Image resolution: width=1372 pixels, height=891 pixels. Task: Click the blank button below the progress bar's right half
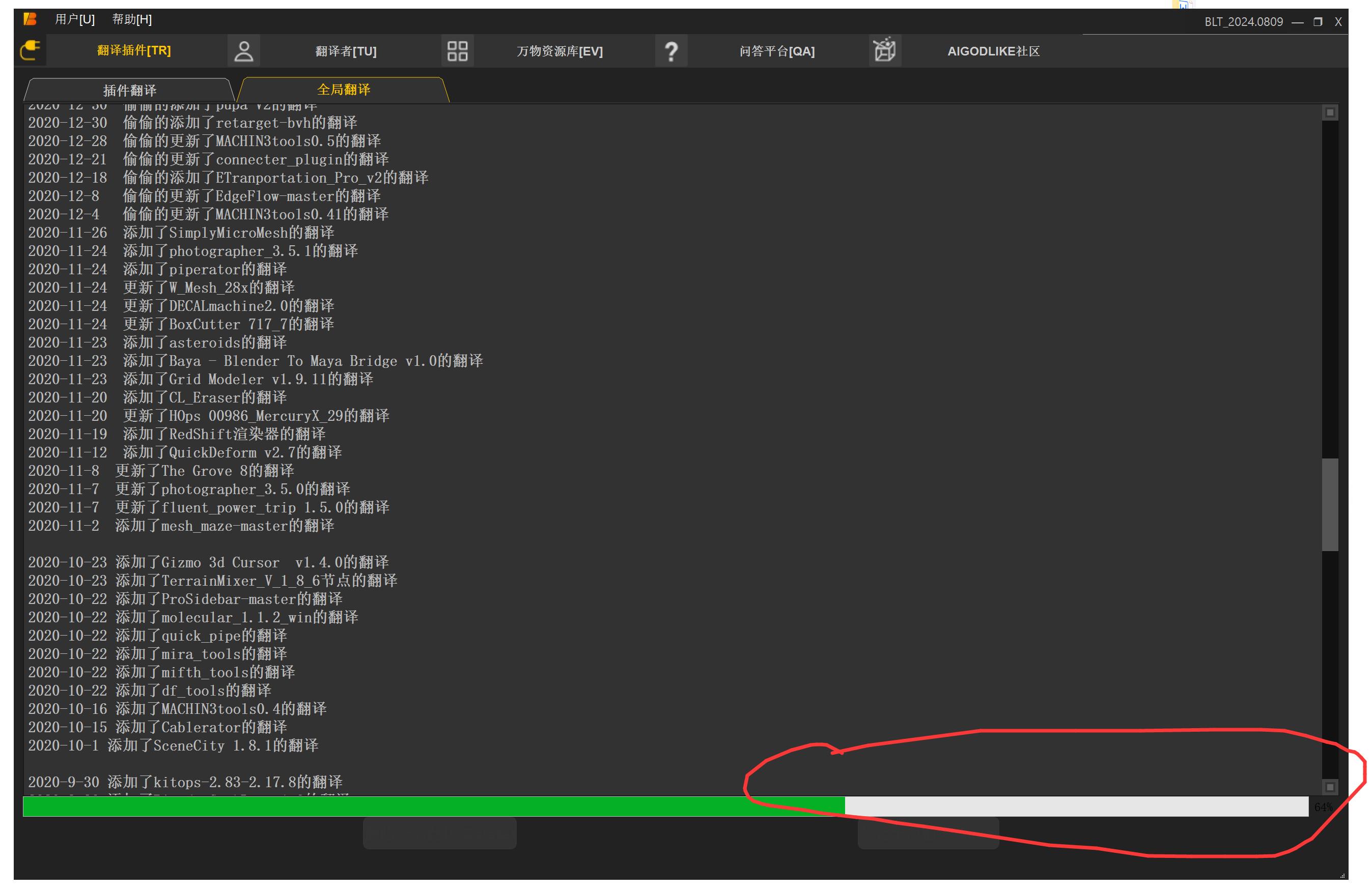pos(928,833)
